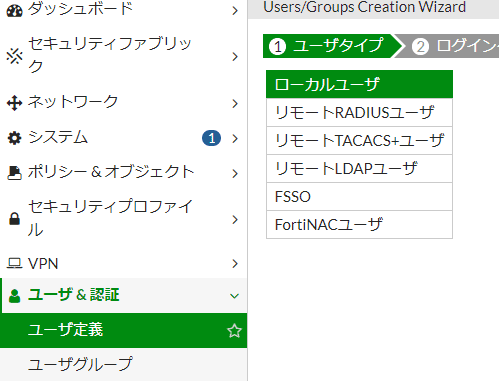The height and width of the screenshot is (381, 499).
Task: Click the System notification badge showing 1
Action: pyautogui.click(x=211, y=138)
